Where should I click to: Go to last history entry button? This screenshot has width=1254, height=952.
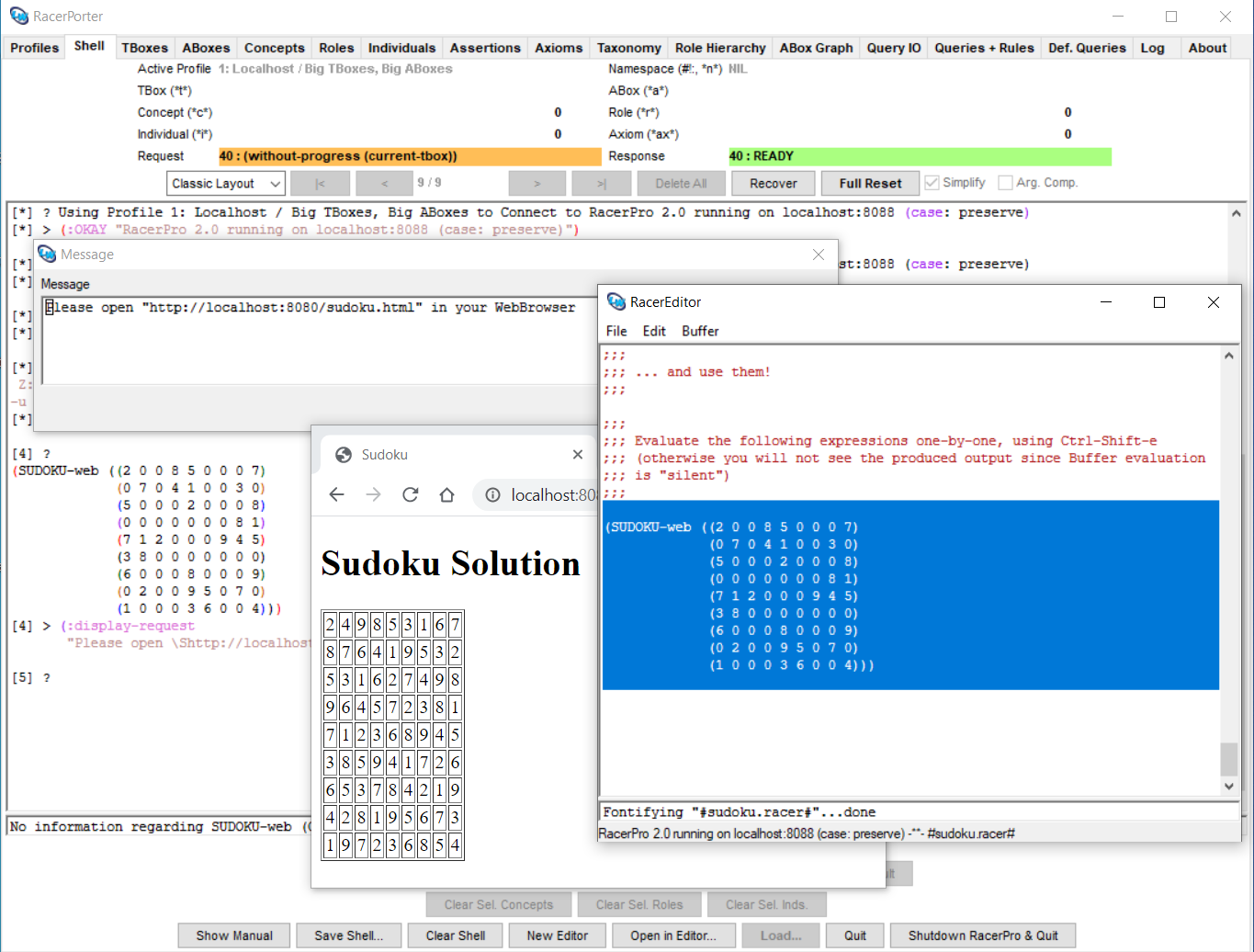click(x=602, y=183)
